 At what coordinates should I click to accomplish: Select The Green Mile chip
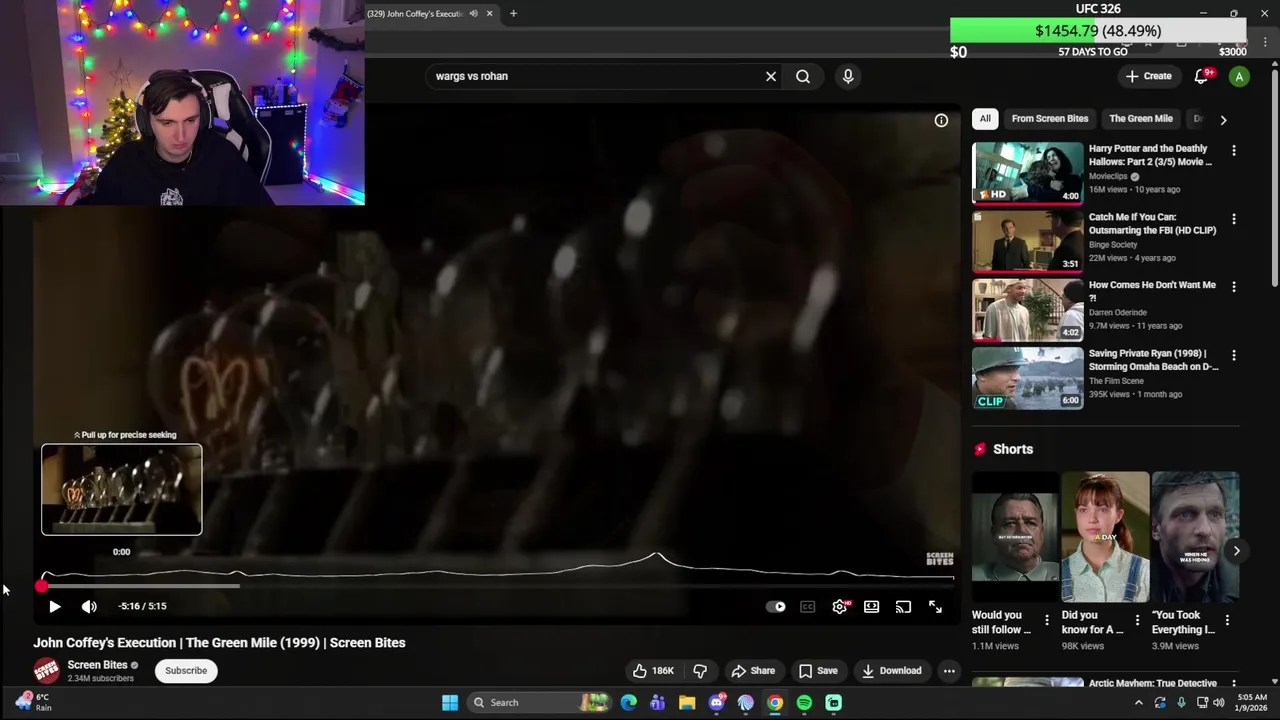(1140, 118)
